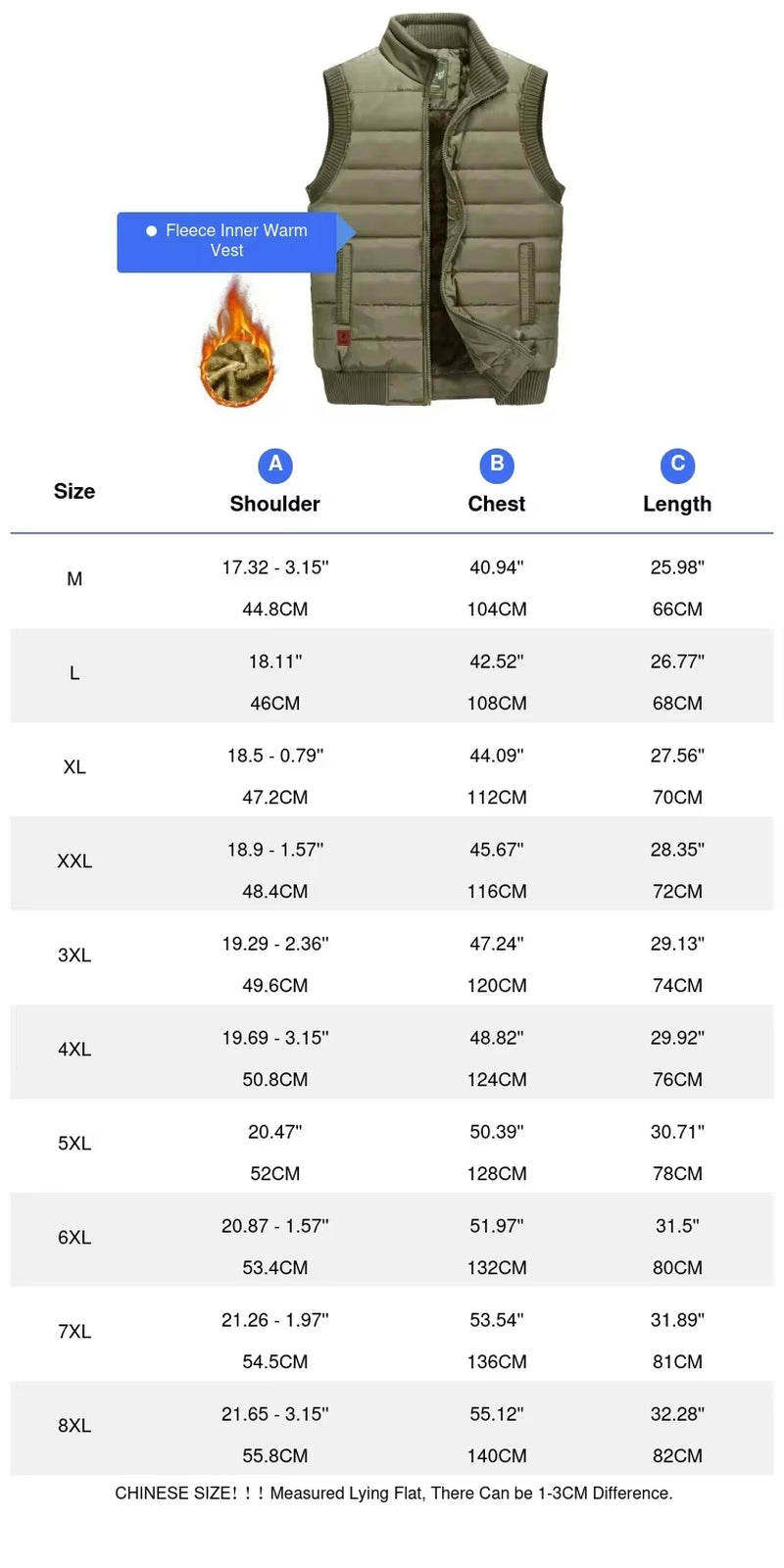
Task: Click the Length column header
Action: coord(677,504)
